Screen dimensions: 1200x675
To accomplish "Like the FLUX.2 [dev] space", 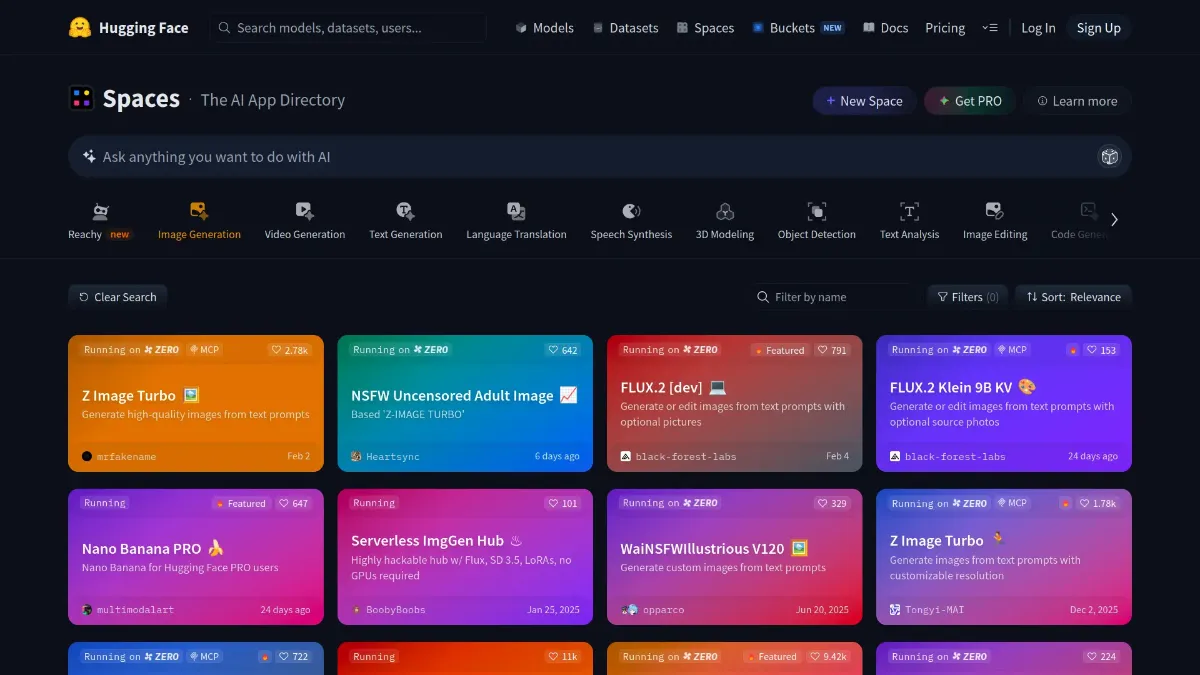I will [832, 350].
